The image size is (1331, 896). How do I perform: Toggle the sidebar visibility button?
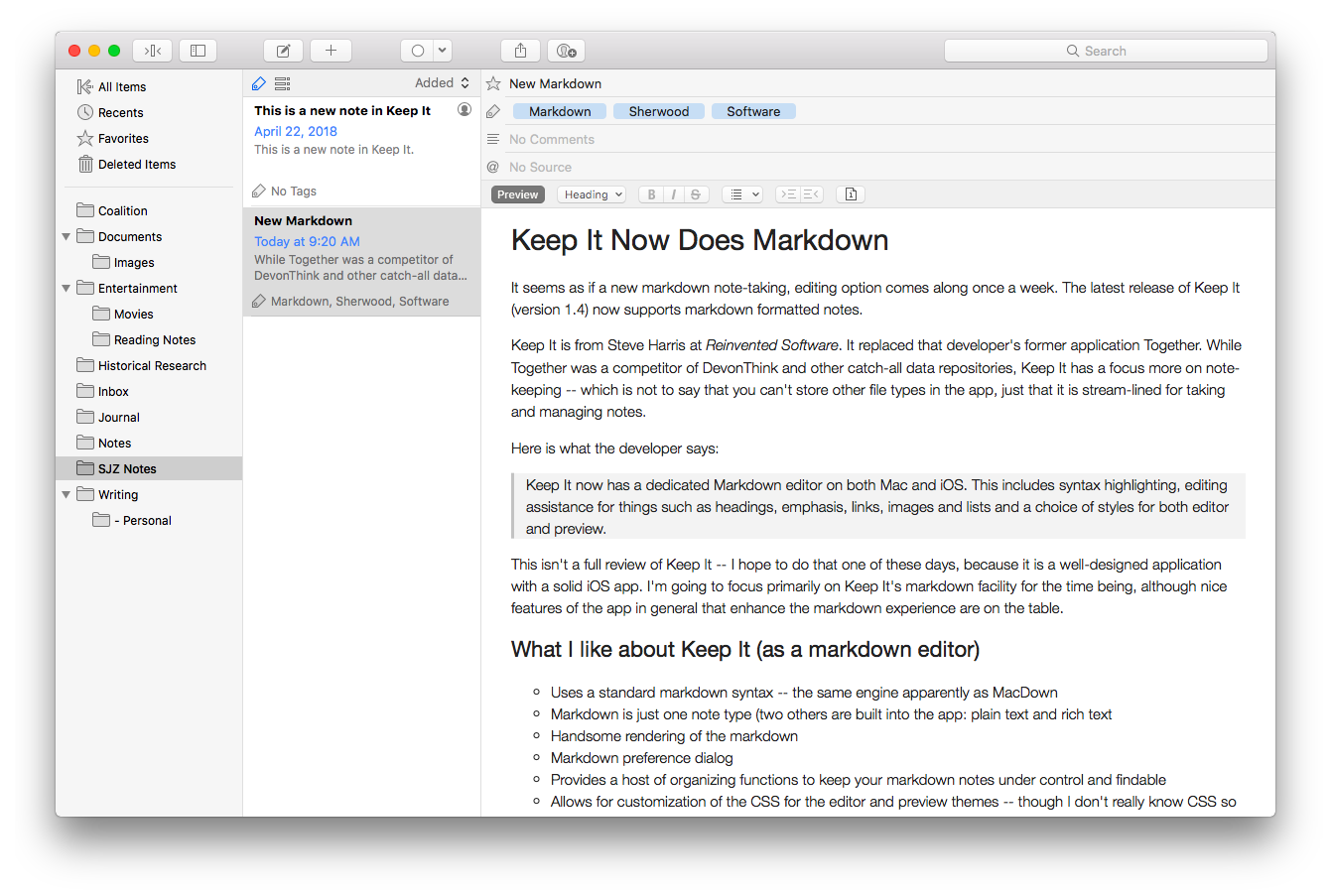tap(198, 51)
